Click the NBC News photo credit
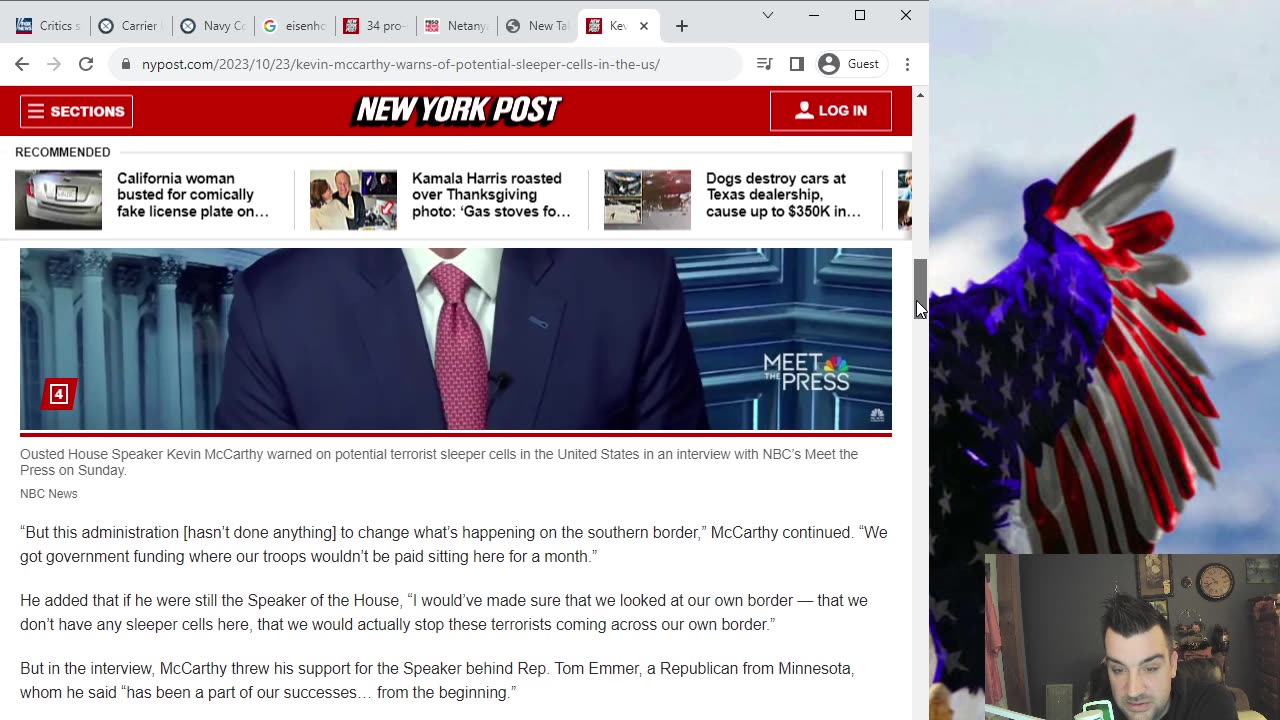Screen dimensions: 1280x720 [48, 494]
